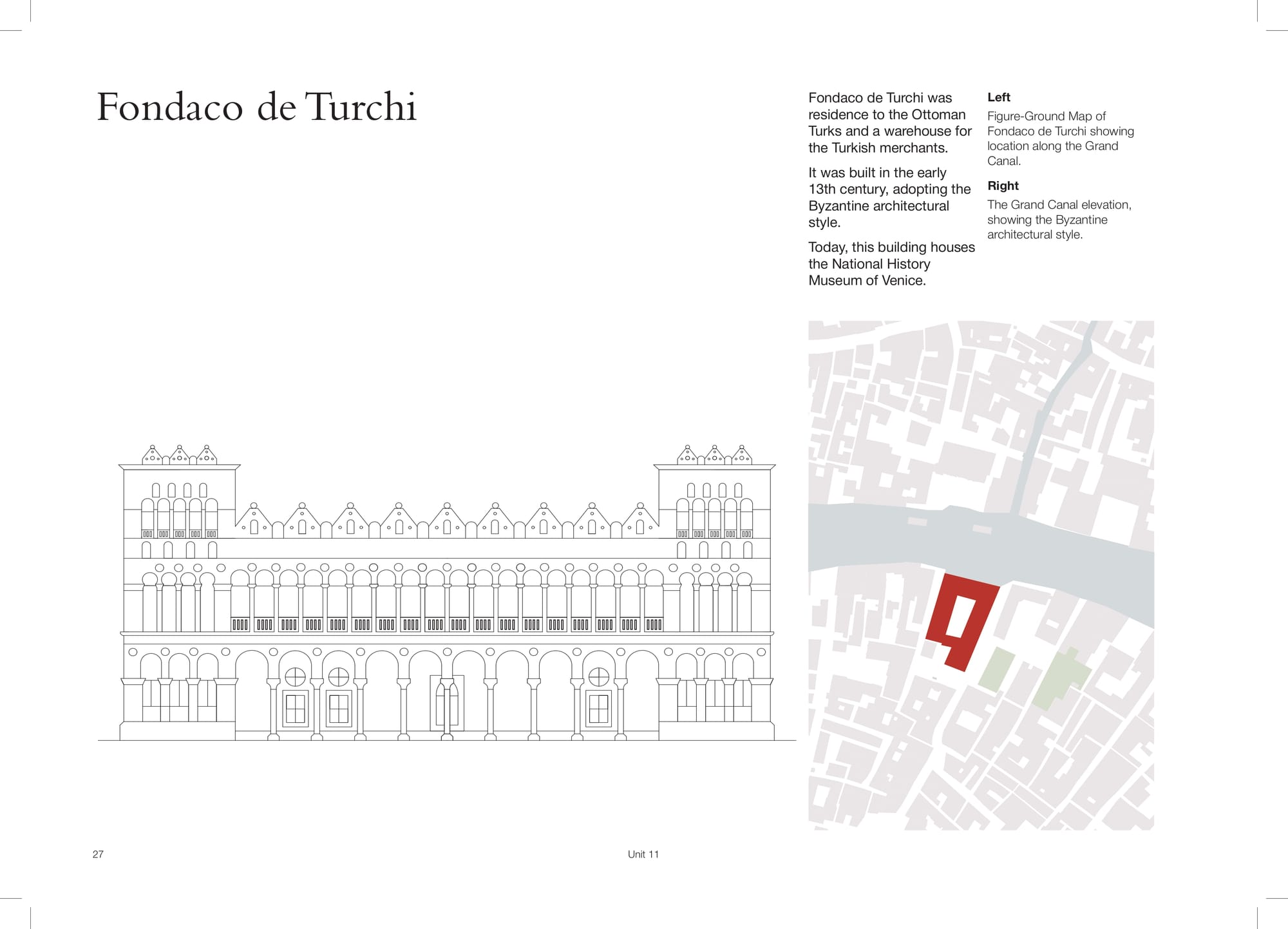Click the paragraph about the National History Museum

tap(891, 263)
